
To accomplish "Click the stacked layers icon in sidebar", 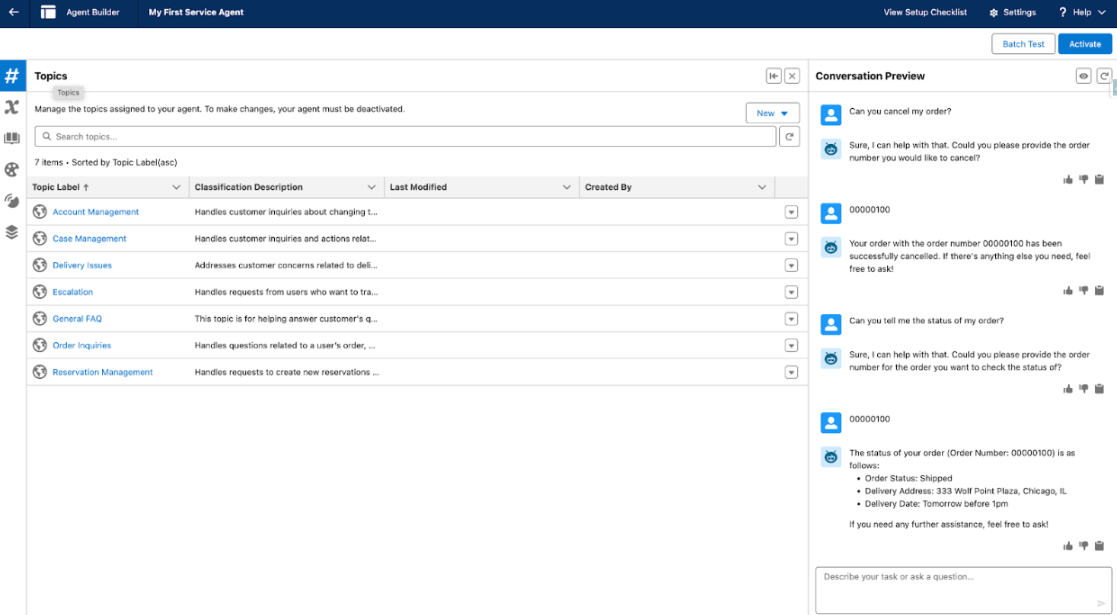I will 12,232.
